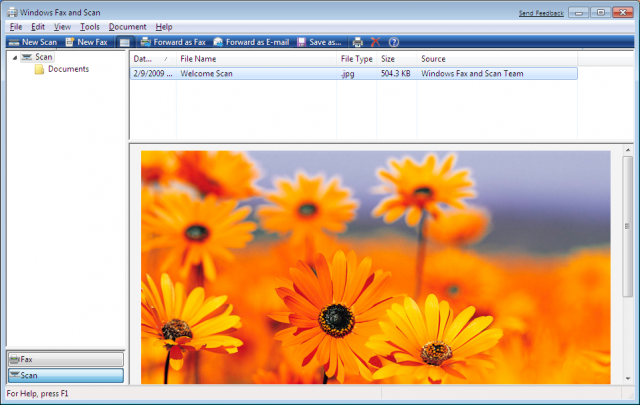Open the Edit menu

tap(38, 27)
